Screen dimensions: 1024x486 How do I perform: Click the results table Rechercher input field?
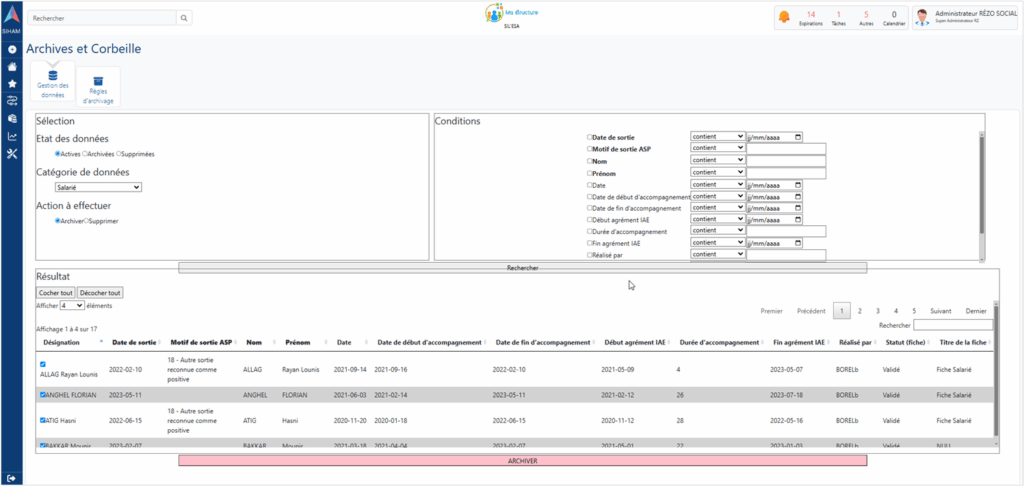[953, 325]
